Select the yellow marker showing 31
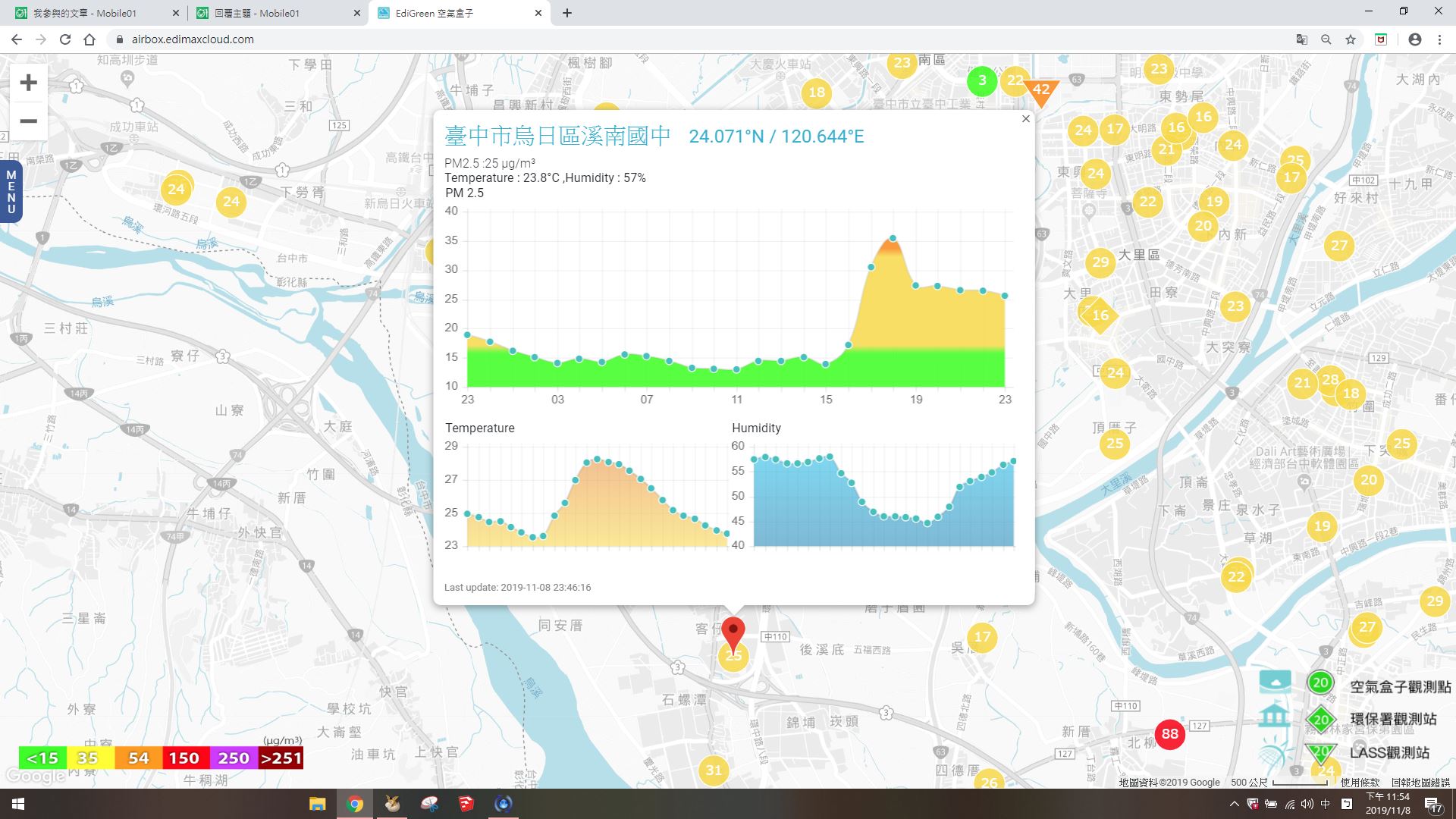Image resolution: width=1456 pixels, height=819 pixels. (714, 770)
